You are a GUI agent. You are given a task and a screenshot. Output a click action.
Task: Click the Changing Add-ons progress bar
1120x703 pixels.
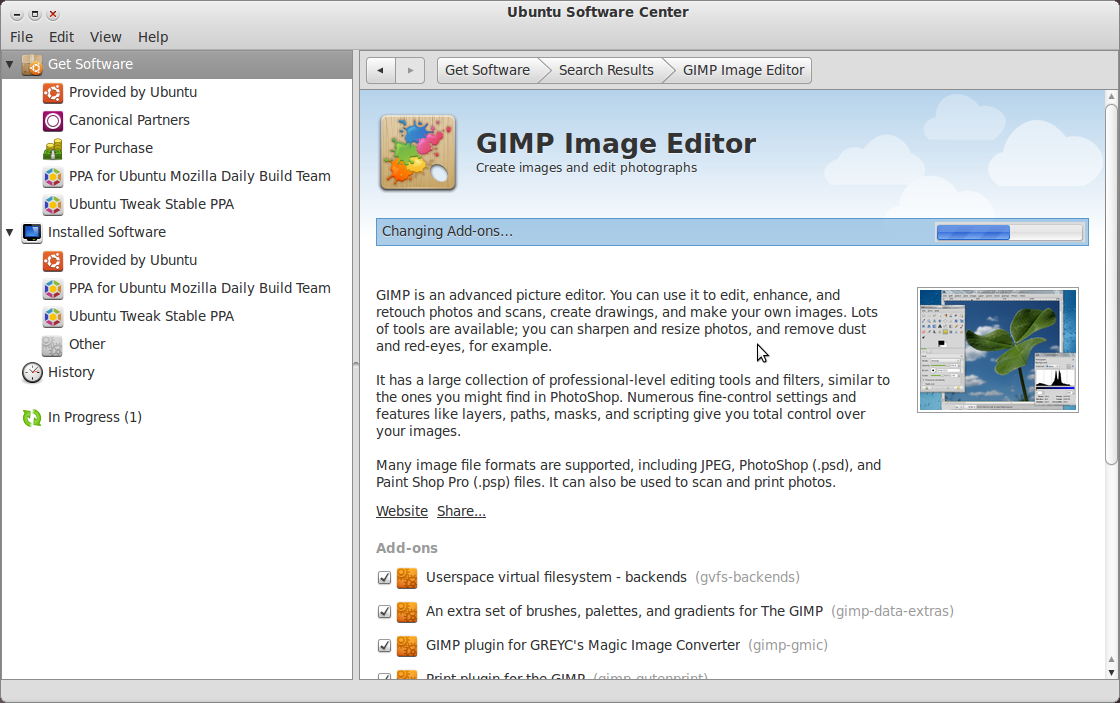point(1010,232)
